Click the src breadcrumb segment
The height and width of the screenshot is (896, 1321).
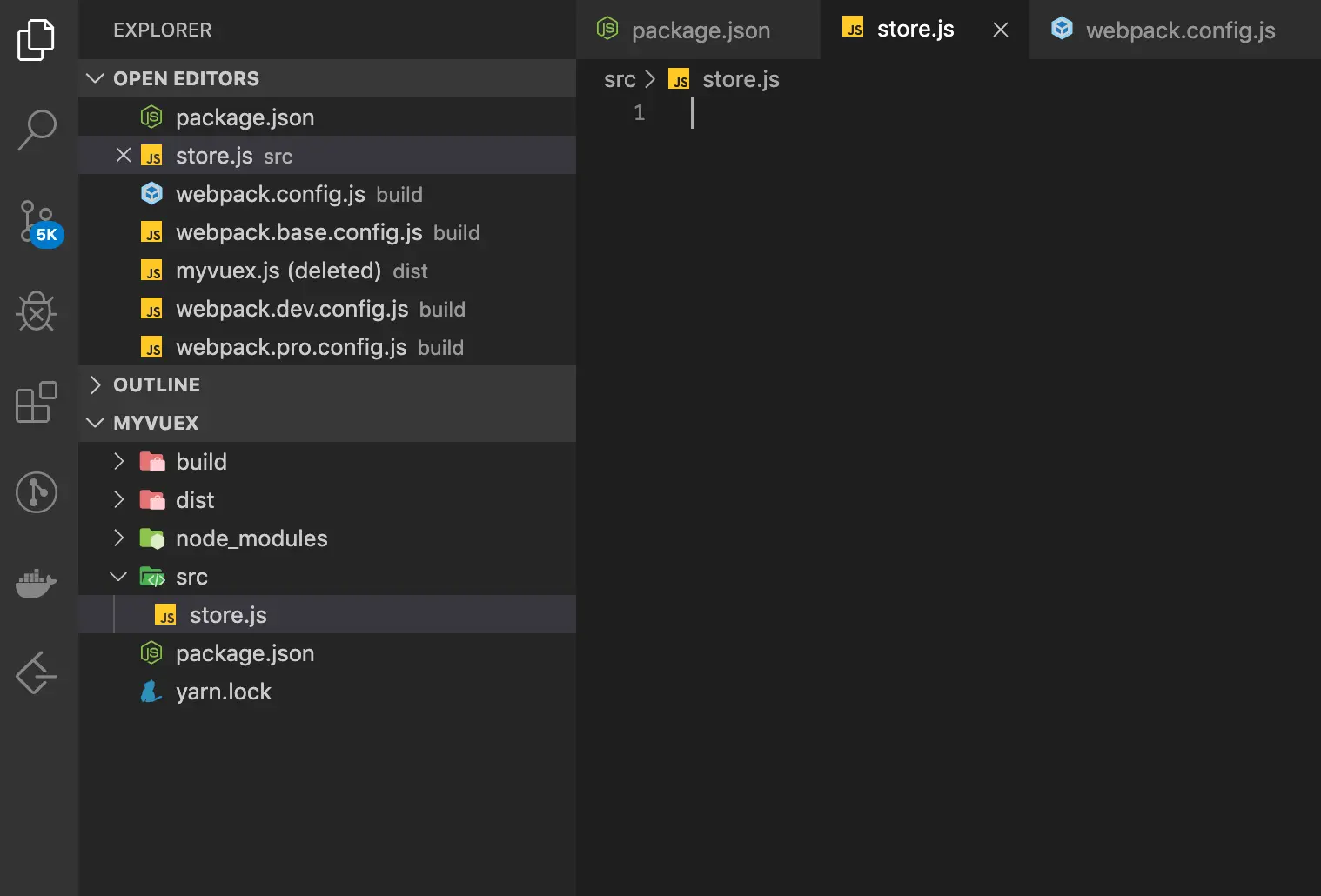[x=620, y=79]
